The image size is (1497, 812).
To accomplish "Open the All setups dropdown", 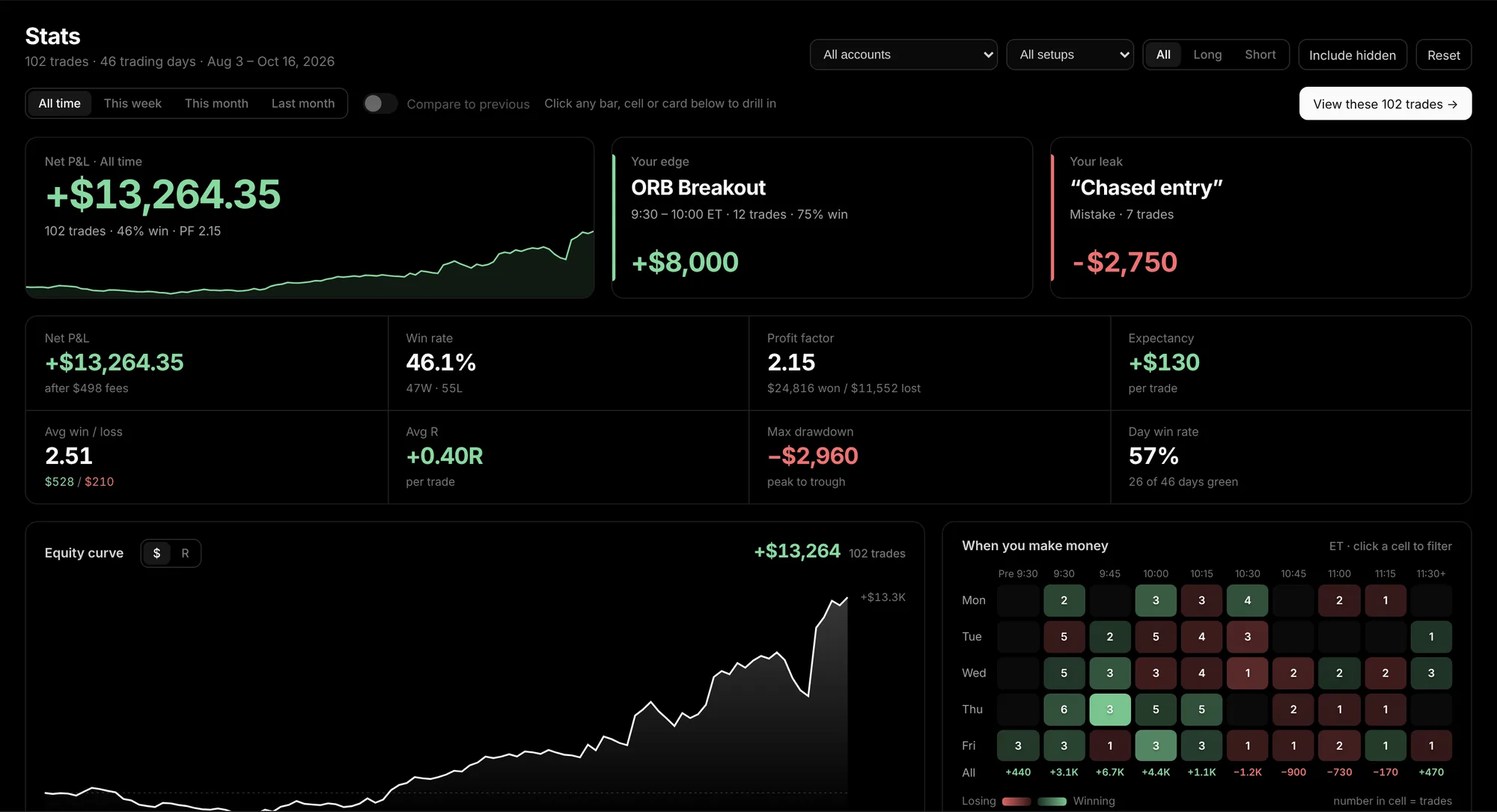I will 1070,55.
